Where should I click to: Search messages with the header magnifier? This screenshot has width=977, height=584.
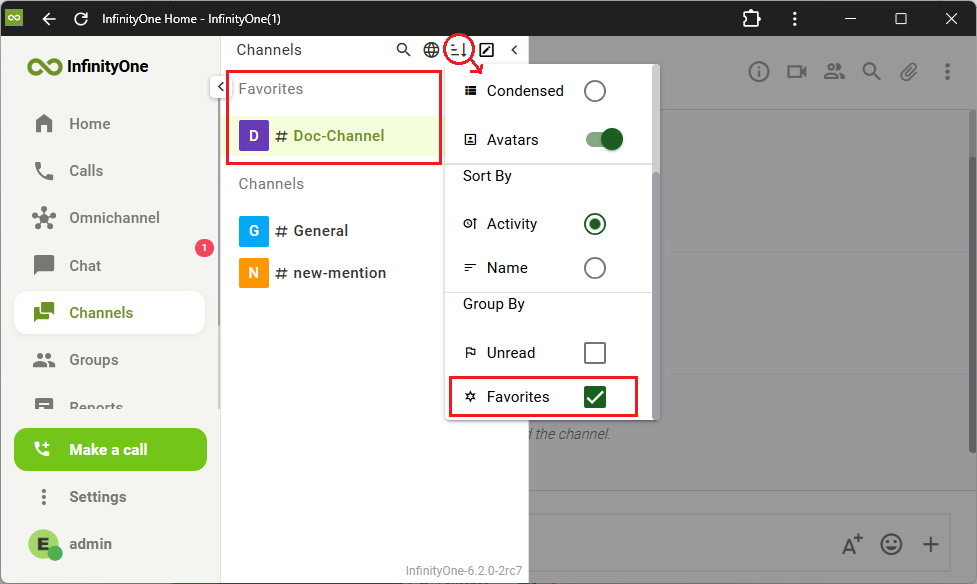coord(872,72)
